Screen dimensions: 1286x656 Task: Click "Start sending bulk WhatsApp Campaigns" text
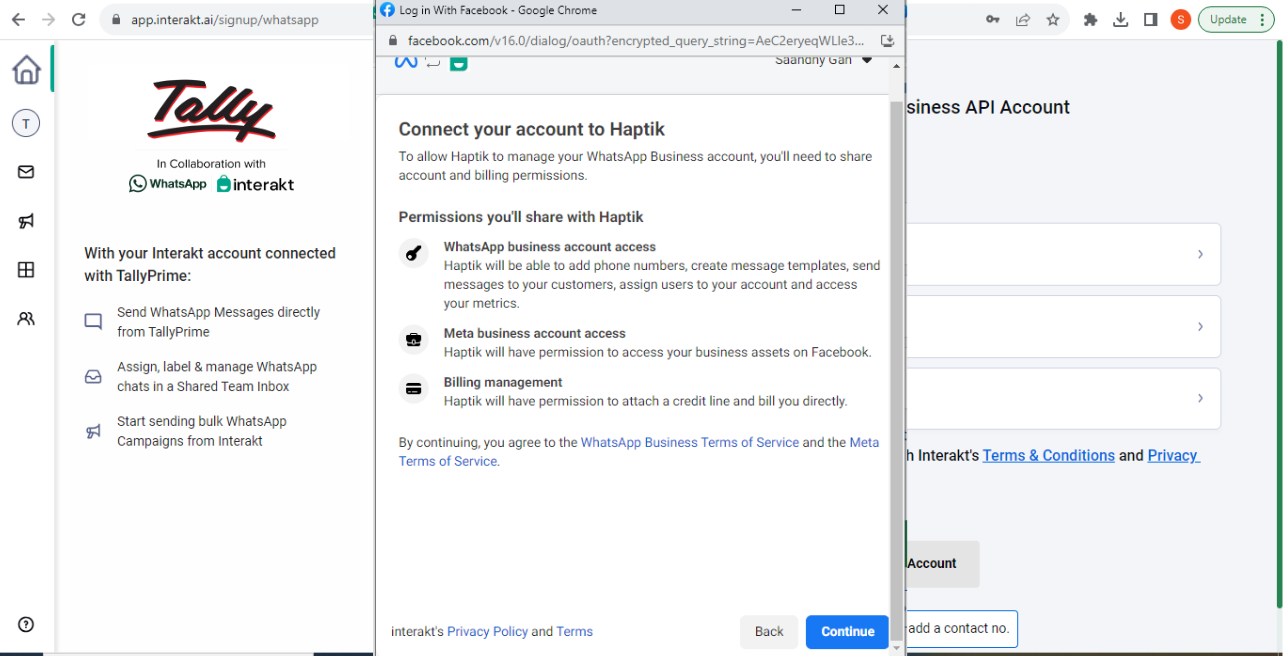click(x=202, y=431)
